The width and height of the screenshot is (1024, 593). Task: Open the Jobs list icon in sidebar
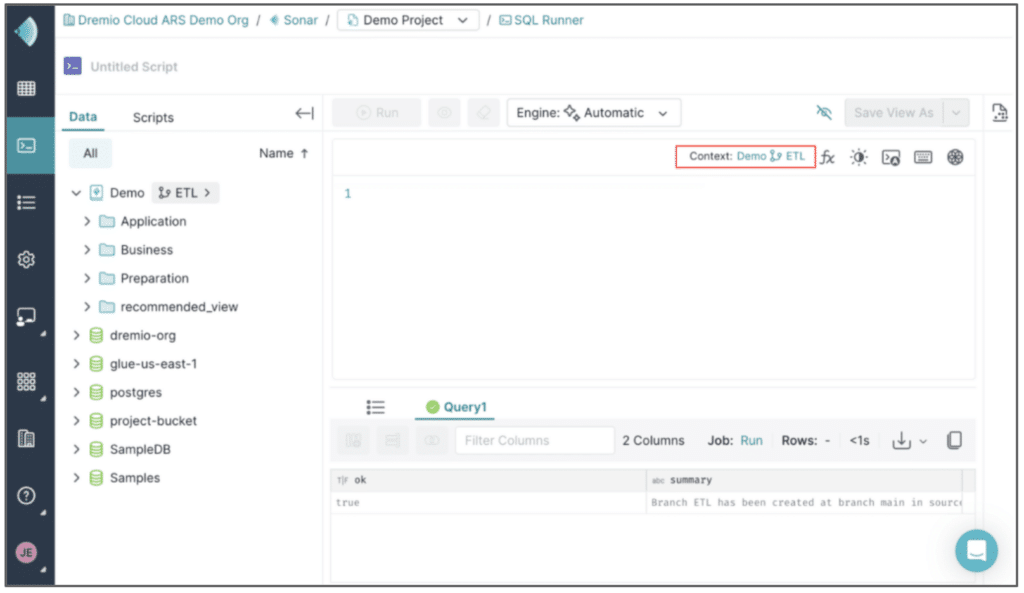click(26, 202)
